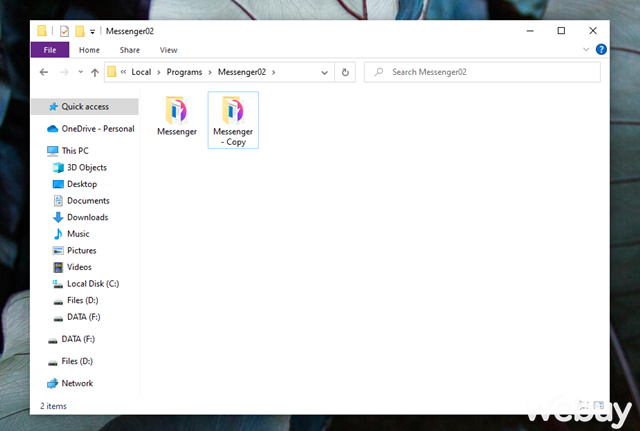The image size is (640, 431).
Task: Click the Messenger folder name label
Action: click(177, 131)
